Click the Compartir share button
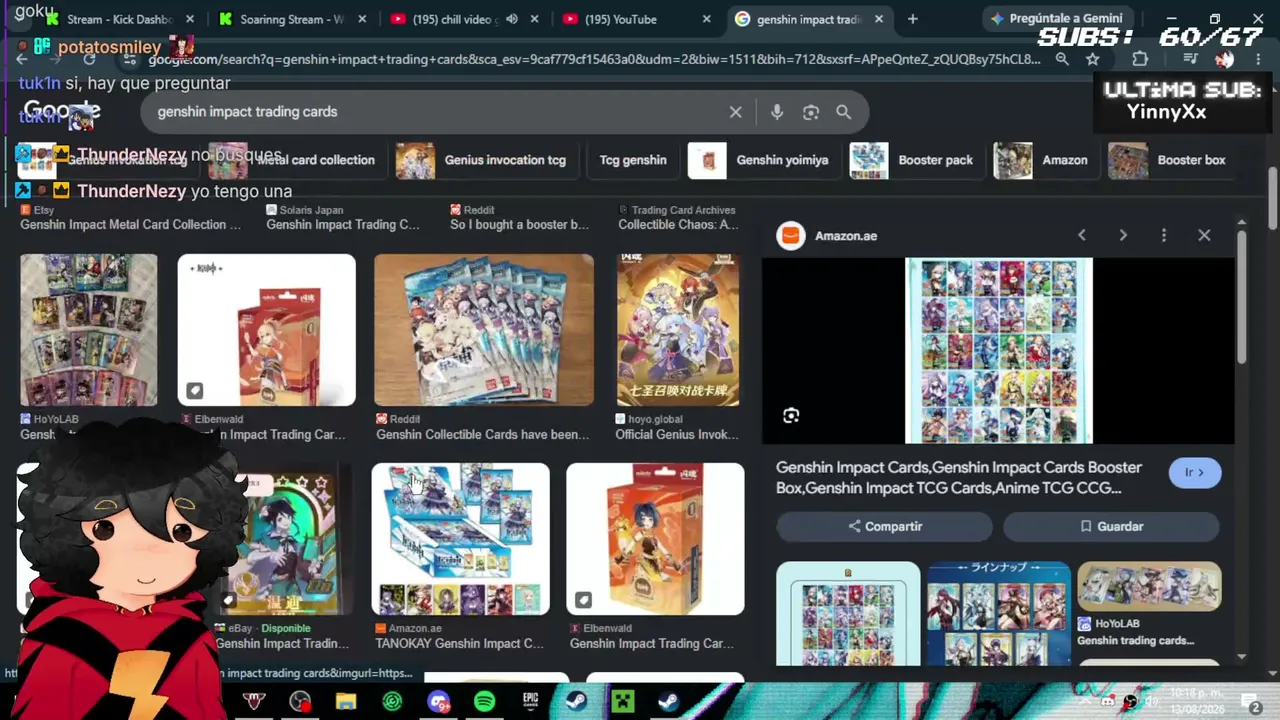Screen dimensions: 1280x720 click(885, 526)
